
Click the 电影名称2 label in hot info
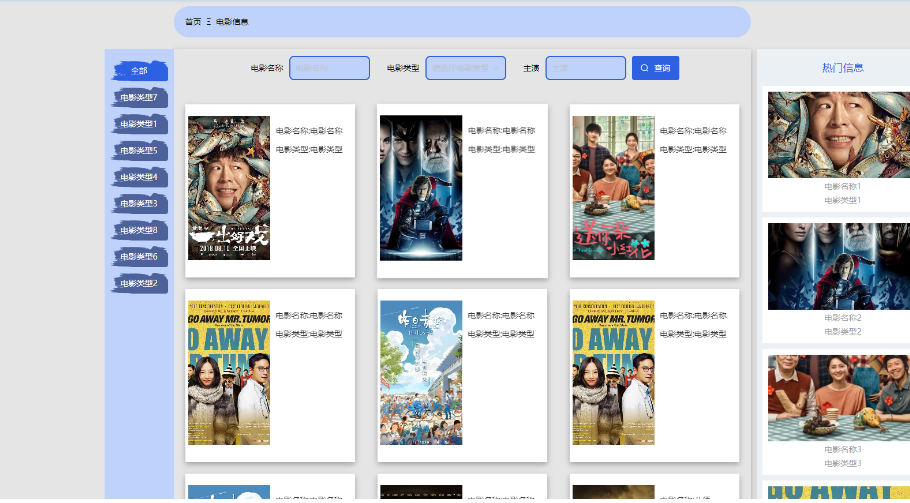843,318
